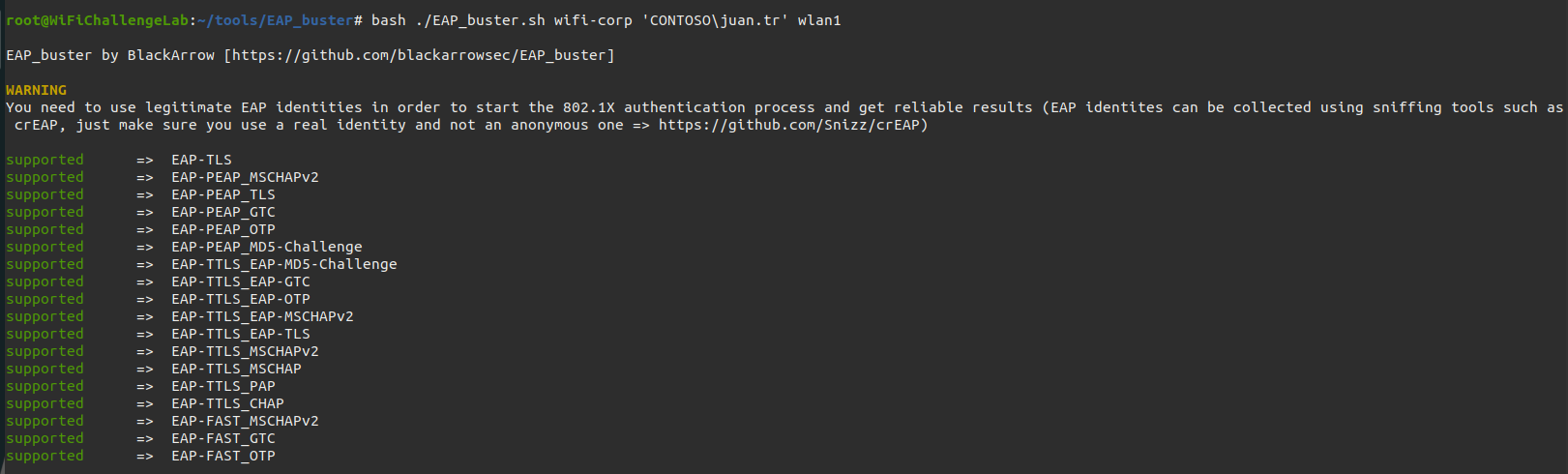Screen dimensions: 1568x474
Task: Click the 'CONTOSO\juan.tr' identity argument
Action: pos(715,20)
